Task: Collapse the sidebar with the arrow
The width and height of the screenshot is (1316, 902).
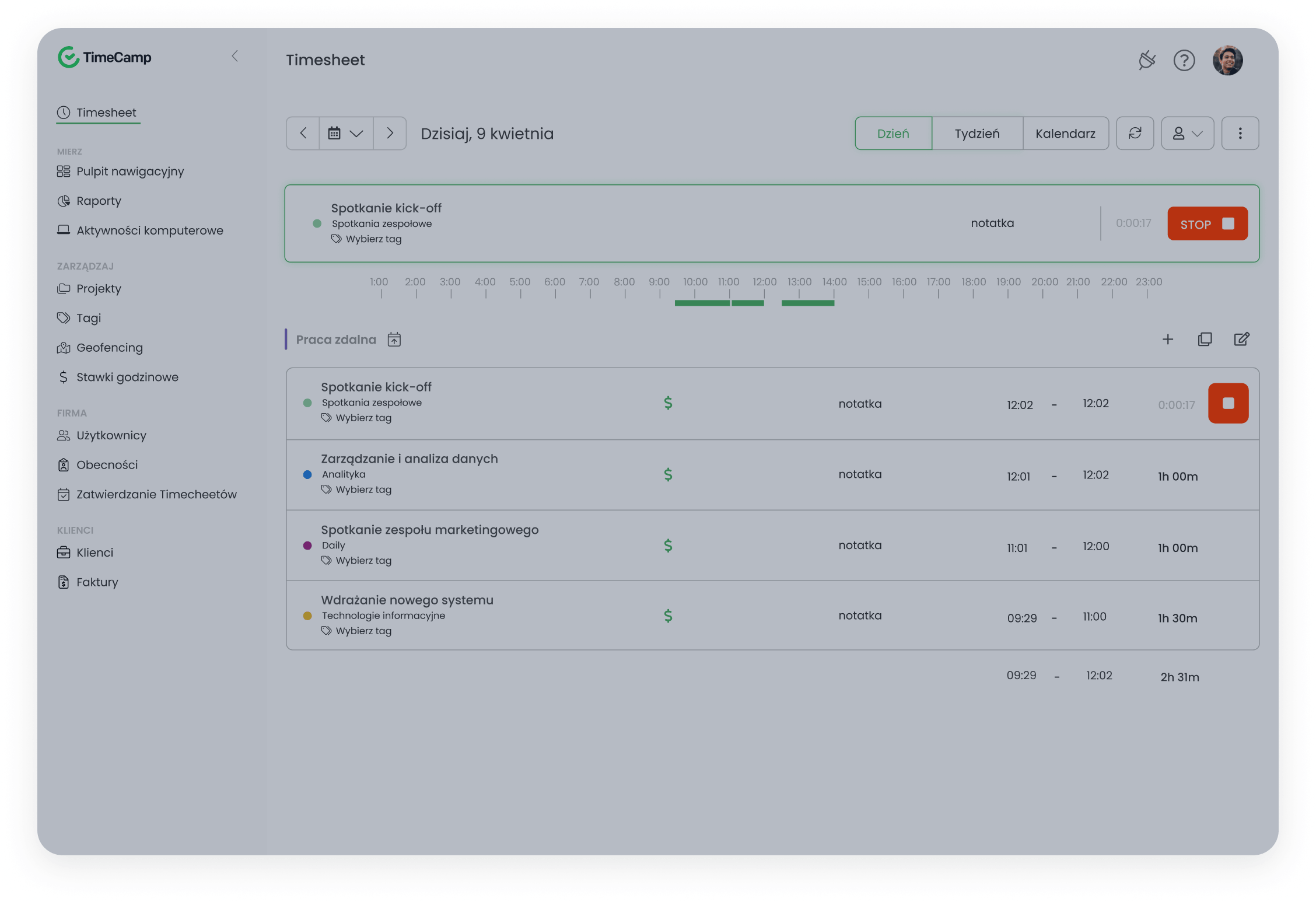Action: [235, 56]
